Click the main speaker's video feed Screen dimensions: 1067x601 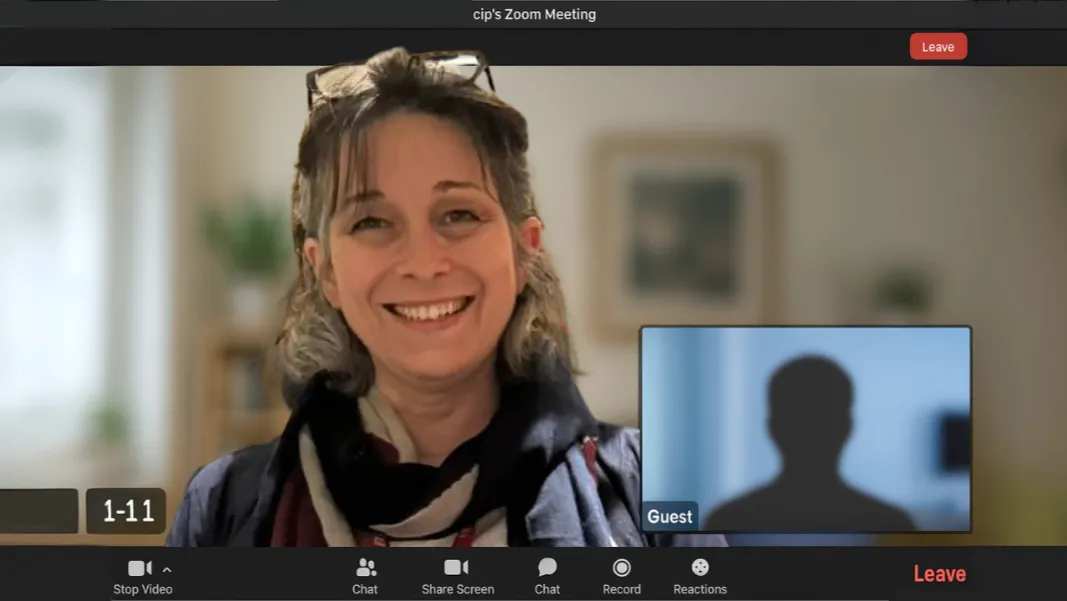(x=420, y=300)
